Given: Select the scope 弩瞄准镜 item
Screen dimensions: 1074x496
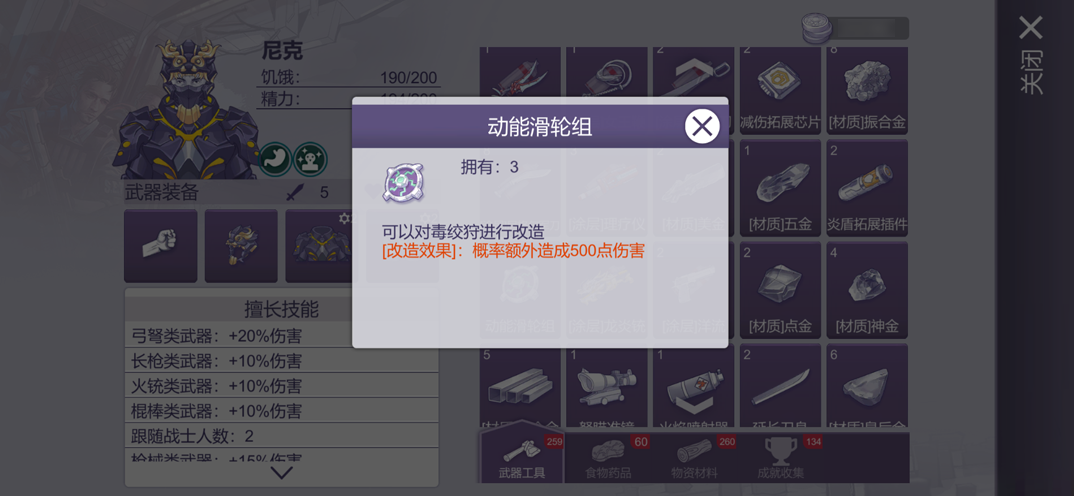Looking at the screenshot, I should coord(607,388).
